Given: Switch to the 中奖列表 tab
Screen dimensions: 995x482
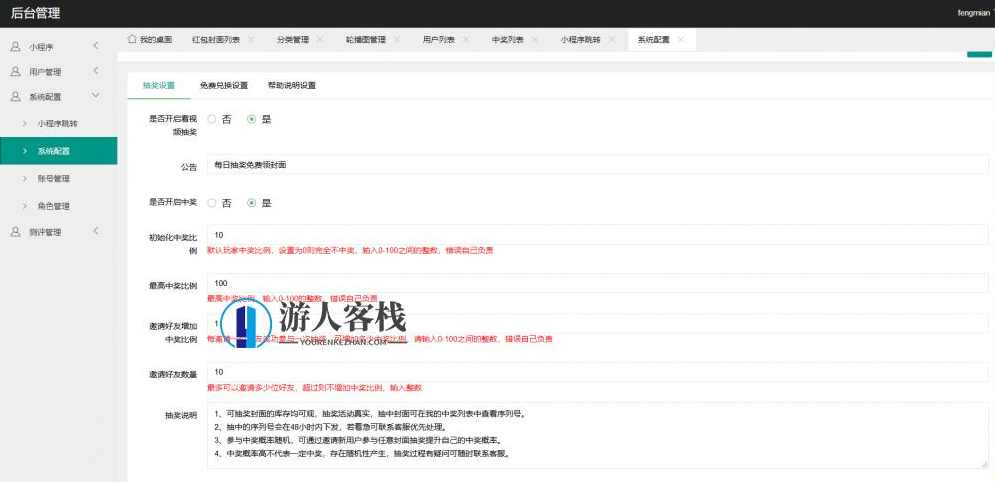Looking at the screenshot, I should (507, 39).
